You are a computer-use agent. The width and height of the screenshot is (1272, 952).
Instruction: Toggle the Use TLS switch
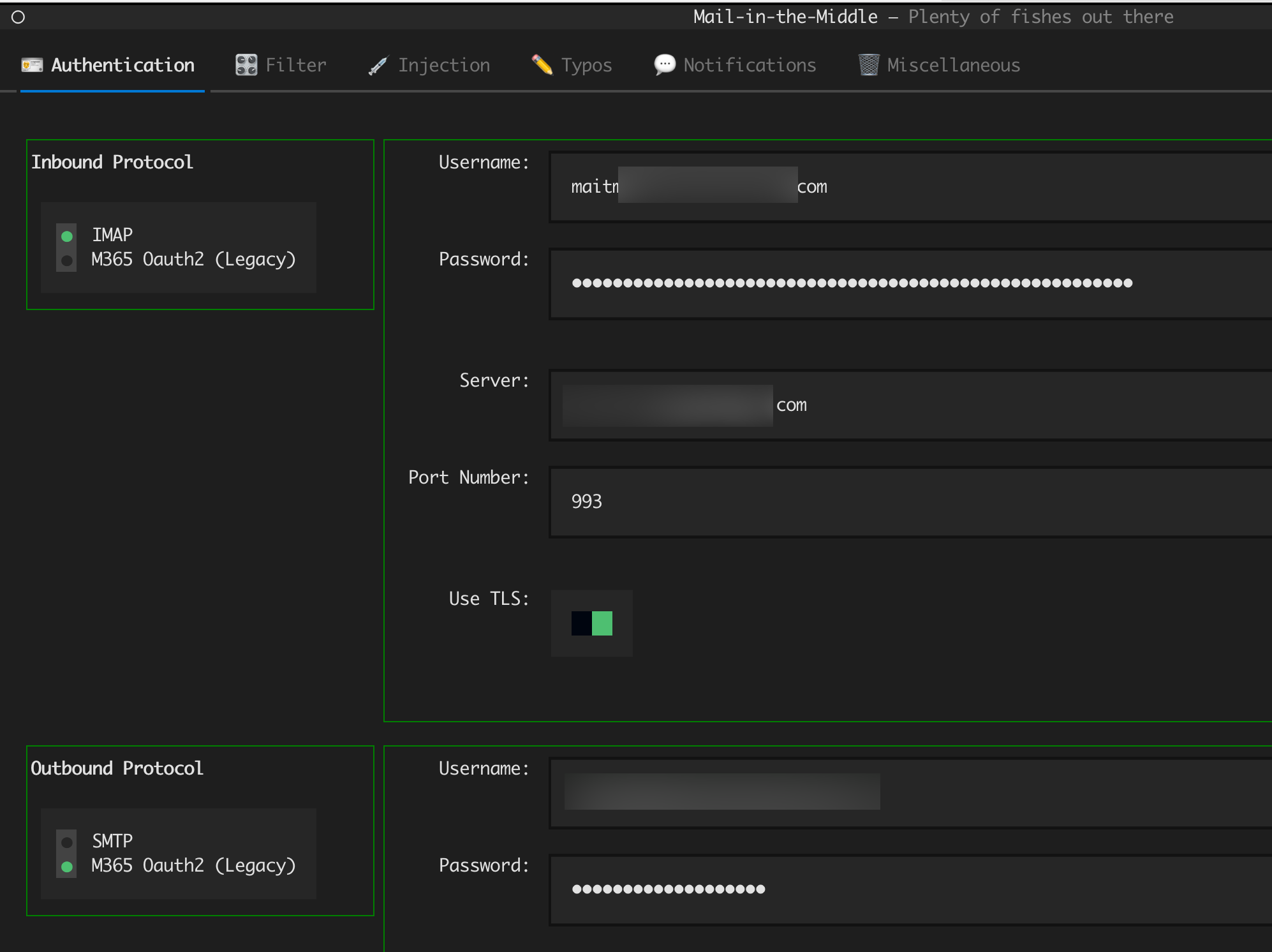(592, 623)
